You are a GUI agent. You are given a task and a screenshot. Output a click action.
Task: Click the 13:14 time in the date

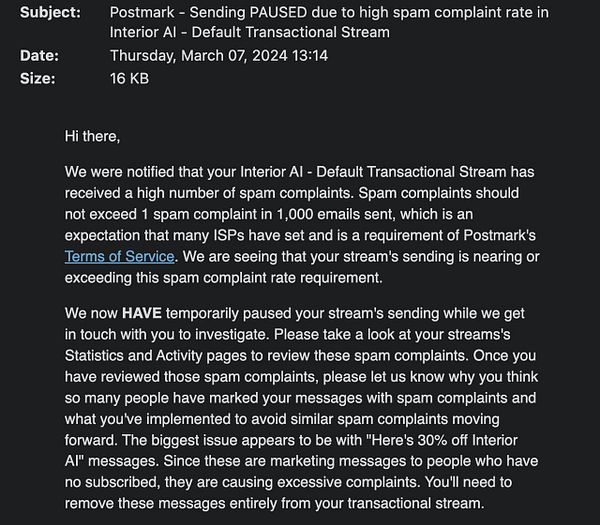[x=310, y=56]
